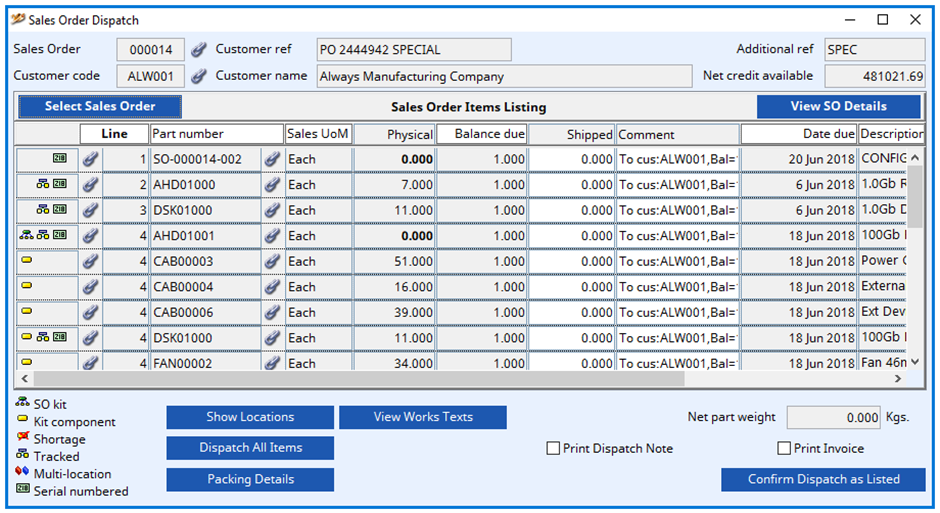Screen dimensions: 940x513
Task: Click status icons on DSK01000 line 3 row
Action: [x=49, y=210]
